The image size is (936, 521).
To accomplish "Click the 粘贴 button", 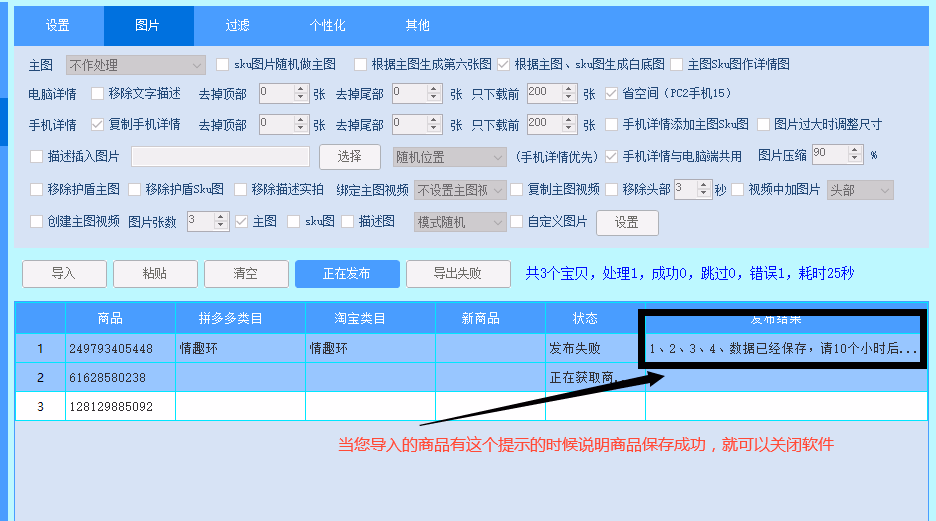I will point(155,274).
